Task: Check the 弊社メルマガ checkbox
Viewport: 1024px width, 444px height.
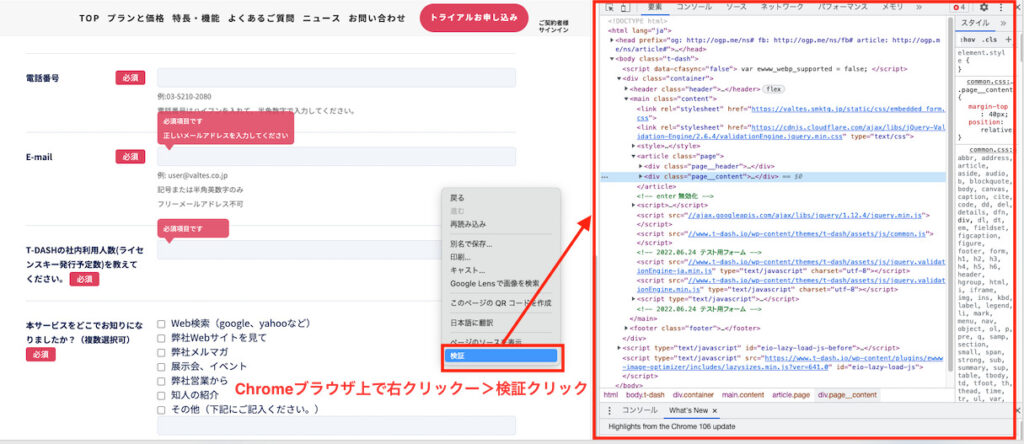Action: coord(161,352)
